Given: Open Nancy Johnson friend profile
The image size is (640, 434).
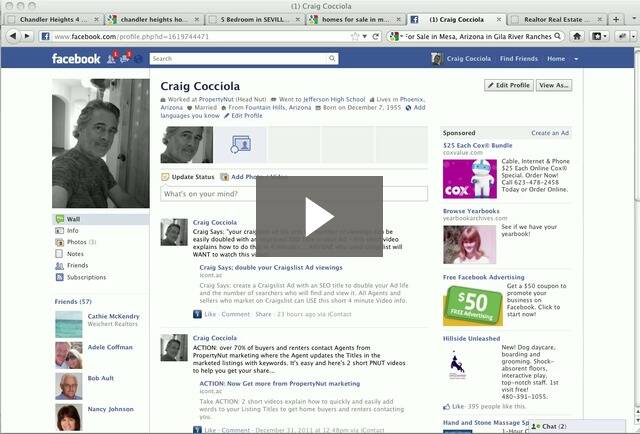Looking at the screenshot, I should [111, 409].
